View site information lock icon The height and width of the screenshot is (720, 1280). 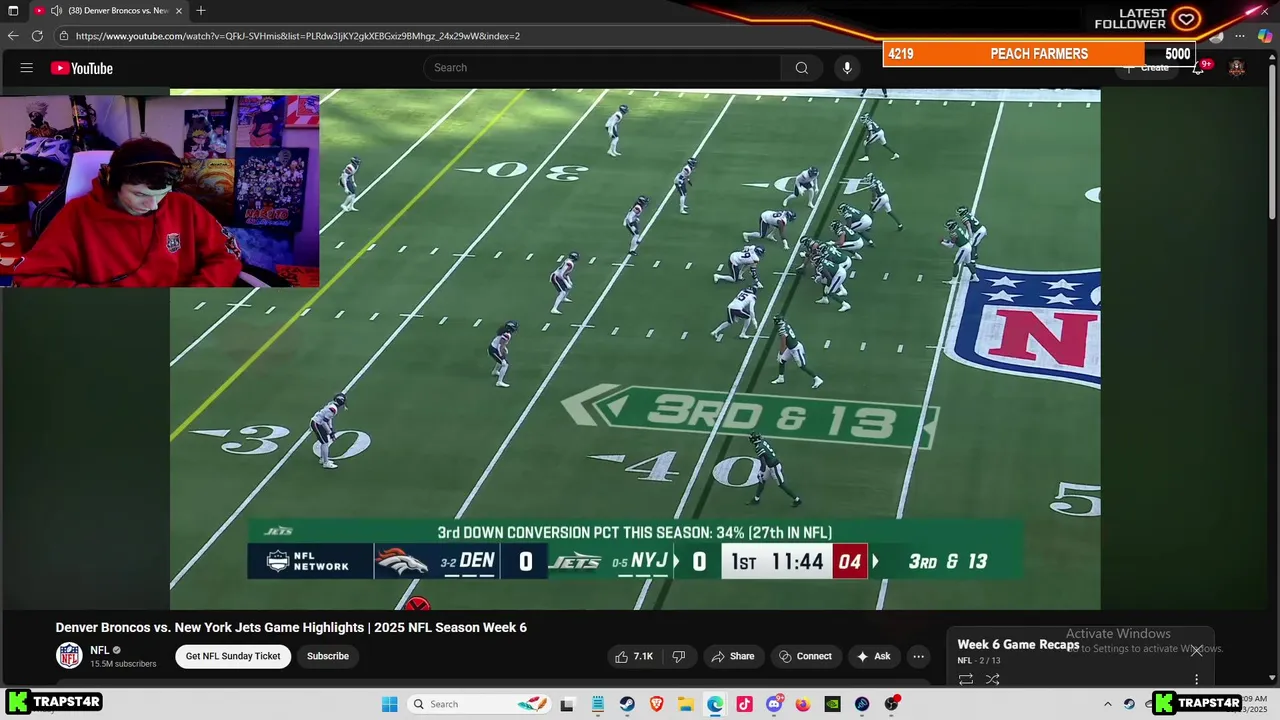pos(64,36)
